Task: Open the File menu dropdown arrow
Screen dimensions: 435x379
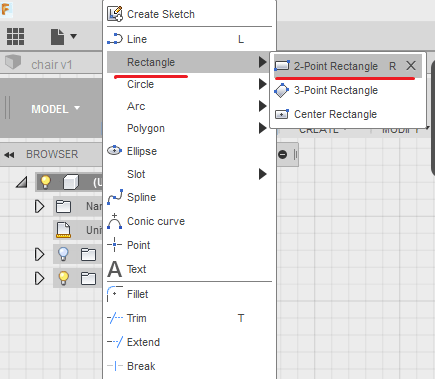Action: click(74, 36)
